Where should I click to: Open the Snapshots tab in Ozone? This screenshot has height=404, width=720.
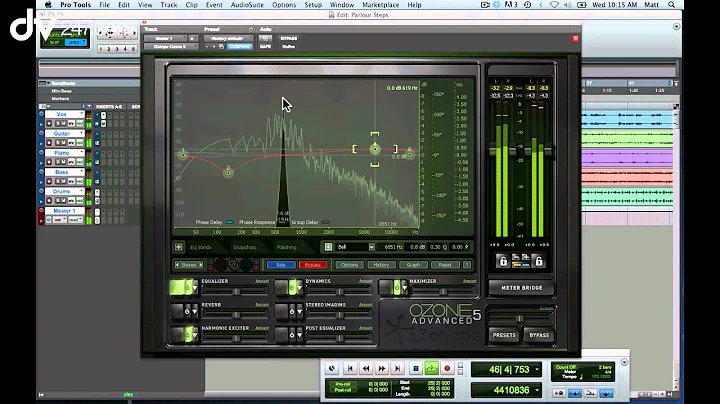[x=245, y=247]
